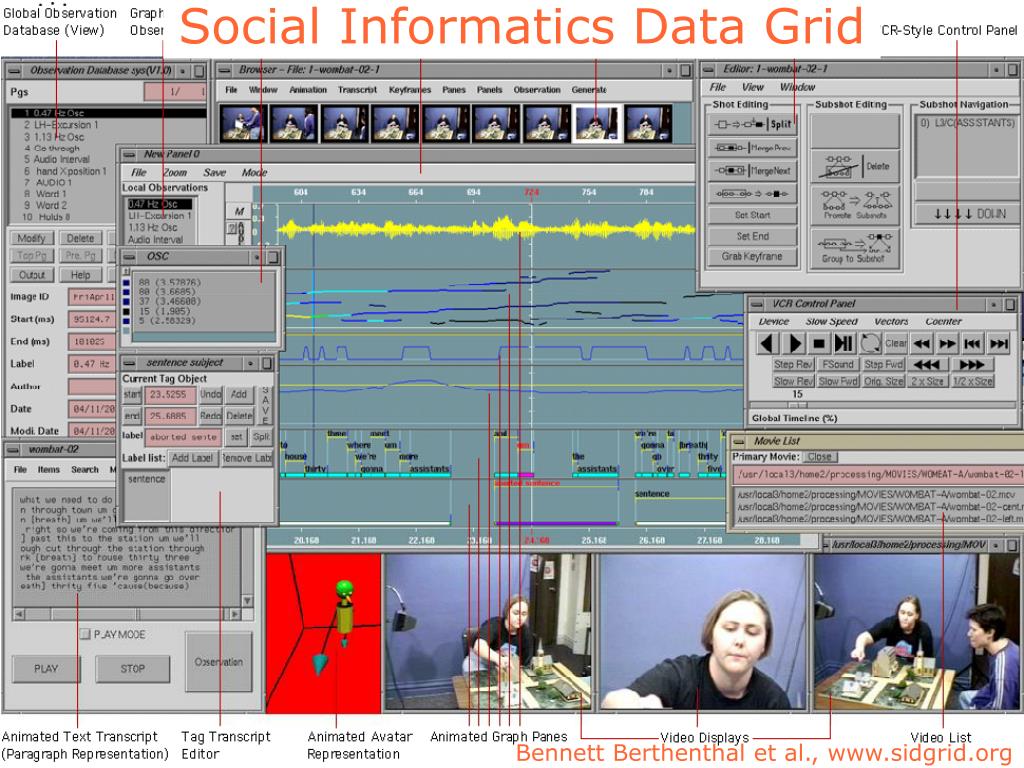Image resolution: width=1024 pixels, height=768 pixels.
Task: Open window menu of OSC window titlebar
Action: point(130,257)
